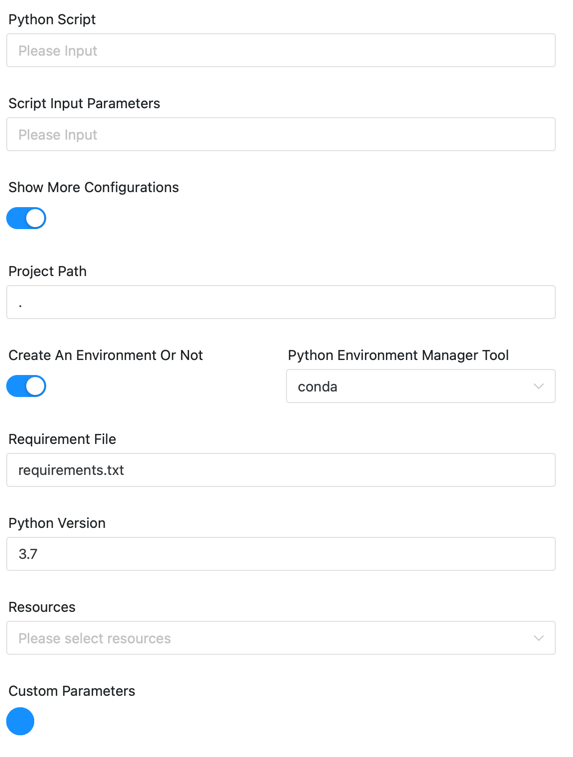The height and width of the screenshot is (757, 573).
Task: Click the Python Version label text
Action: pos(57,523)
